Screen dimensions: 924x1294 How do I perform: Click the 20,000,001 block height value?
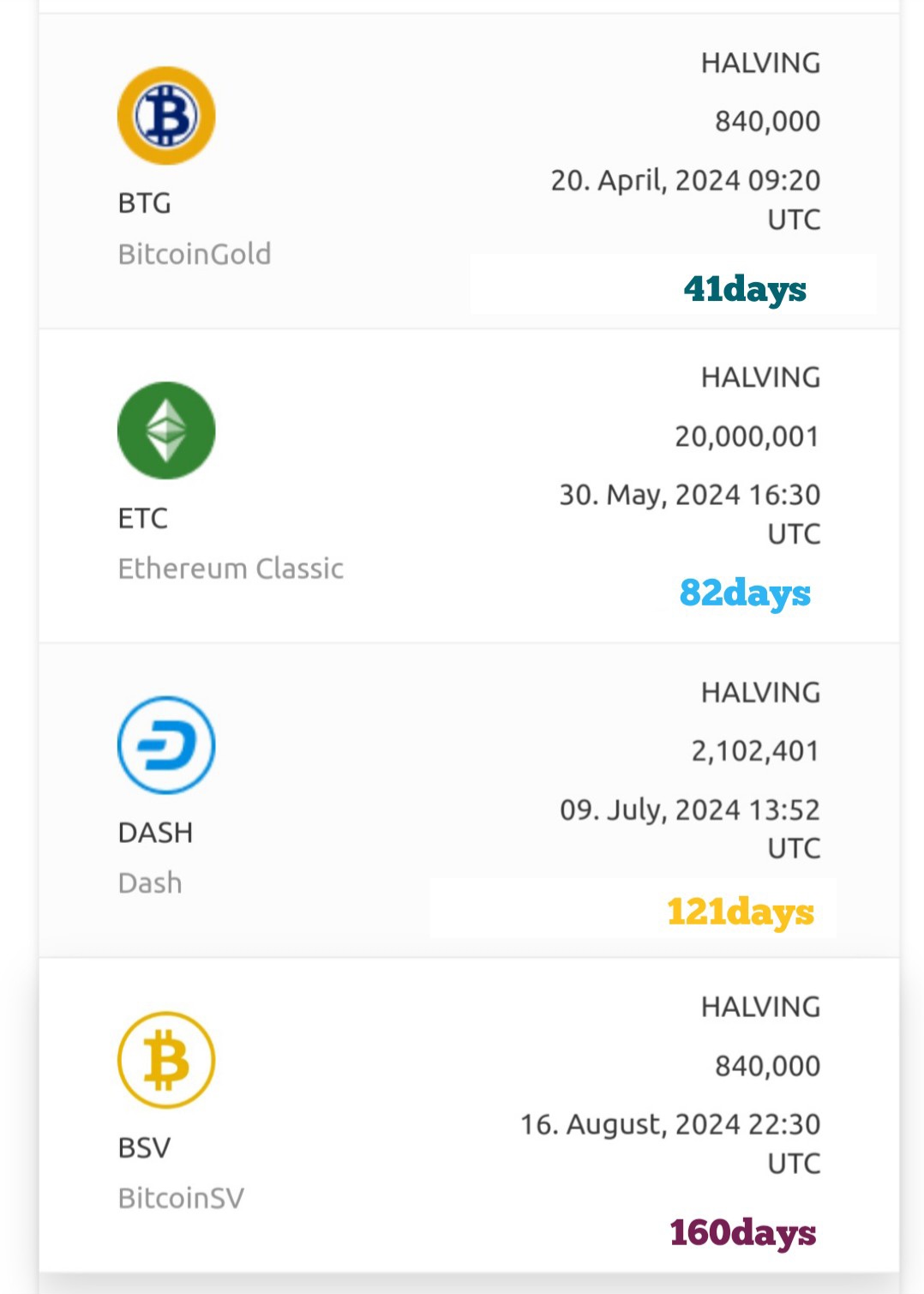[x=747, y=437]
